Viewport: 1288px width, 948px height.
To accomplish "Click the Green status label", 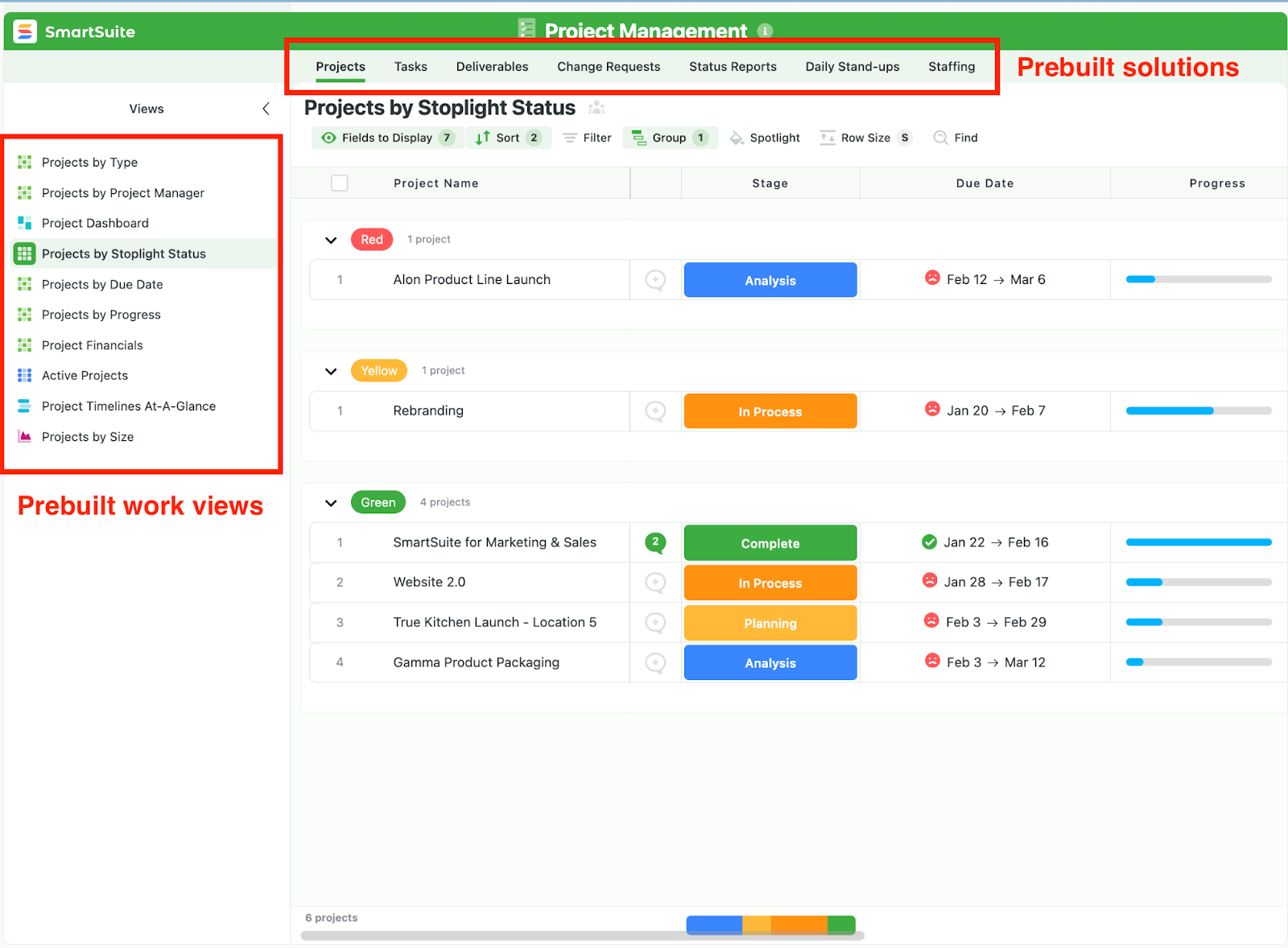I will tap(378, 502).
